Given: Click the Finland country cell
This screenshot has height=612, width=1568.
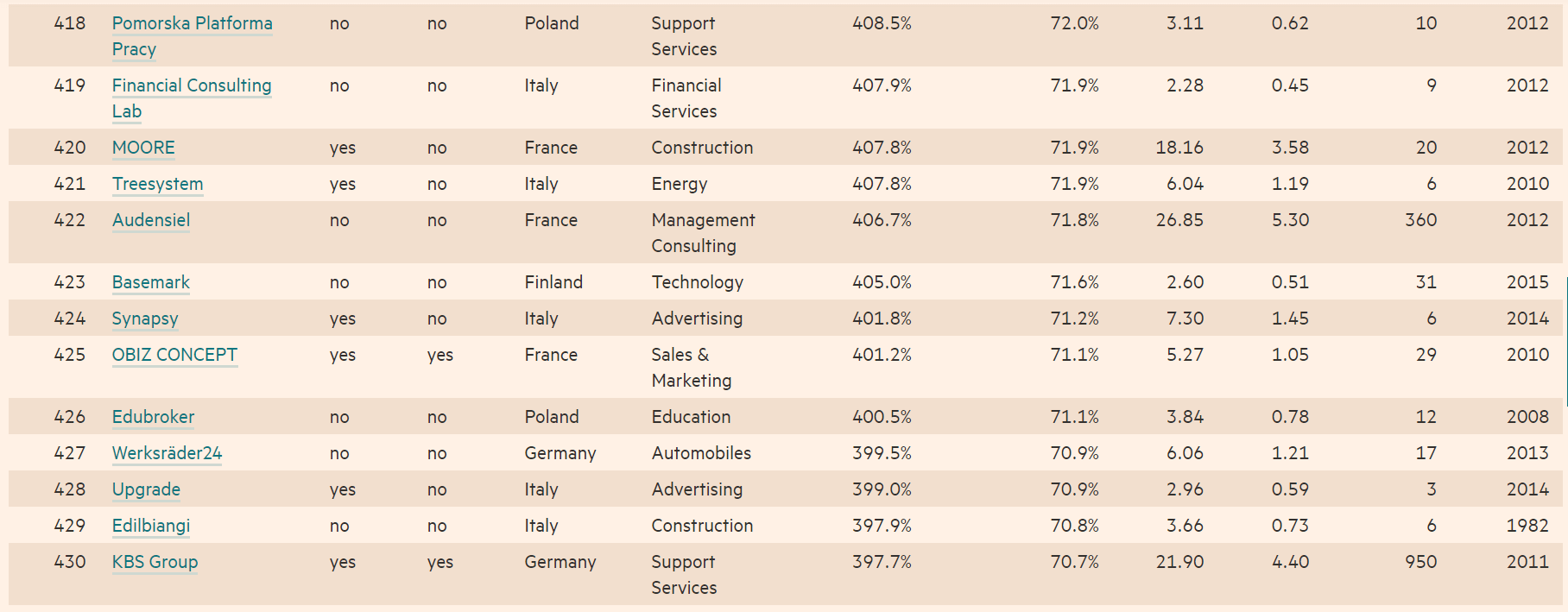Looking at the screenshot, I should point(553,282).
